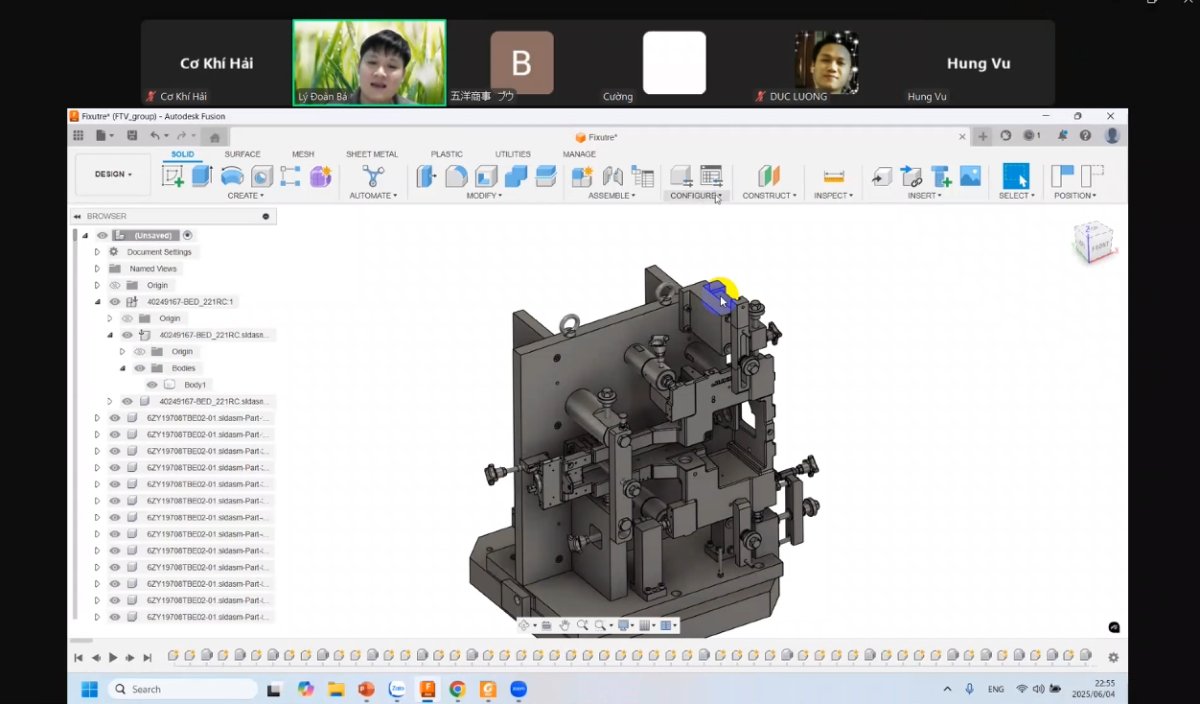Expand the Document Settings node

(x=97, y=252)
